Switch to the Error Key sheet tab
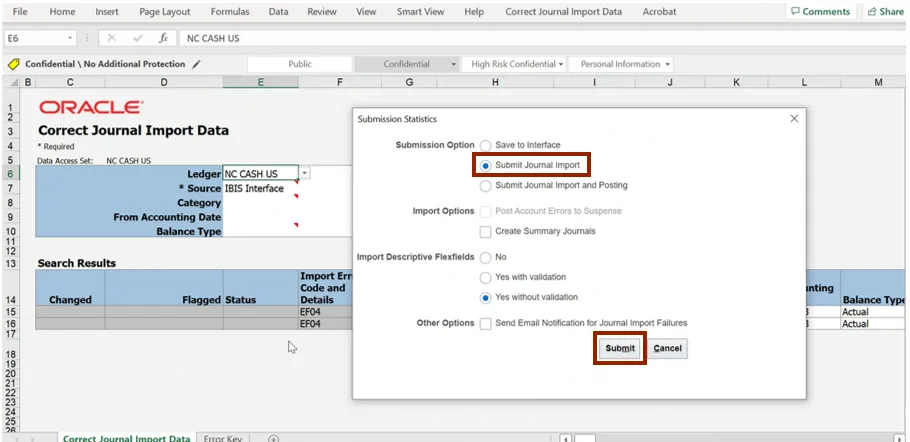910x442 pixels. 222,438
